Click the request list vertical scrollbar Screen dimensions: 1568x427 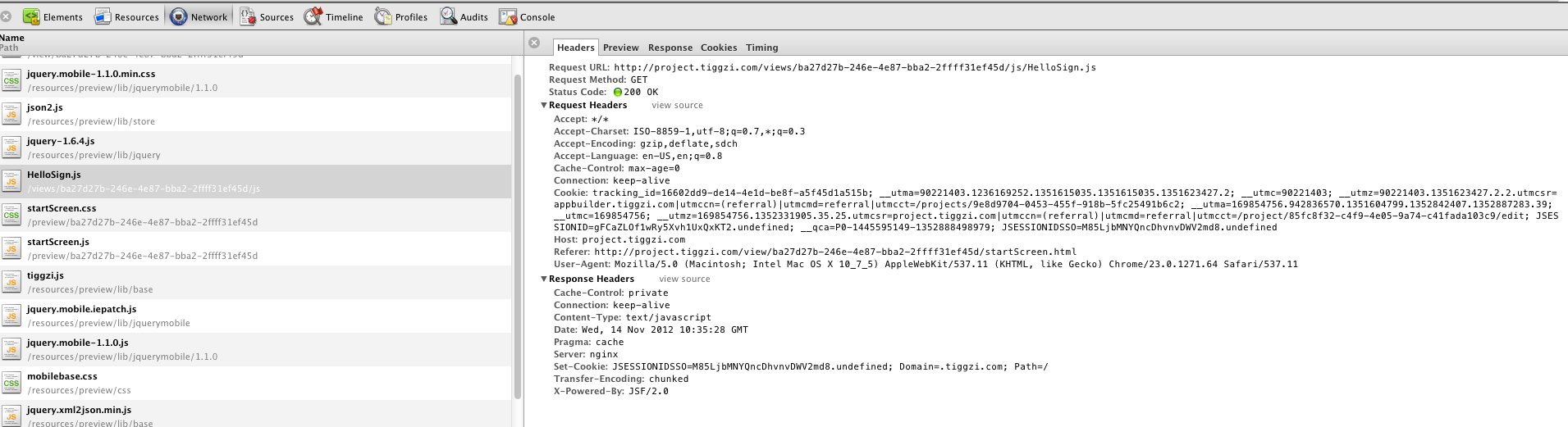pyautogui.click(x=518, y=236)
